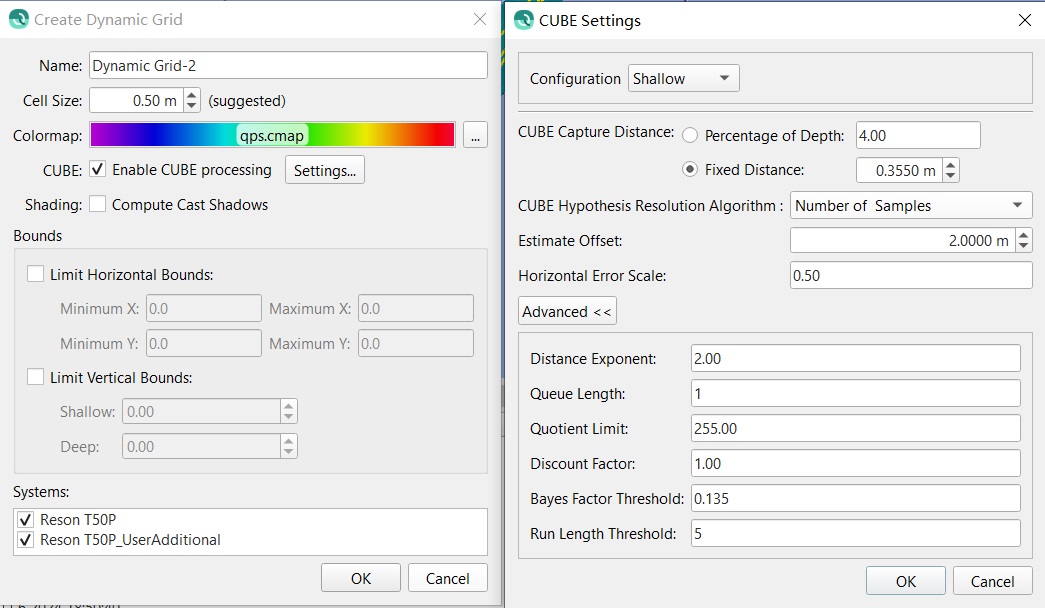Click Shallow bound up arrow
The image size is (1045, 608).
click(288, 405)
